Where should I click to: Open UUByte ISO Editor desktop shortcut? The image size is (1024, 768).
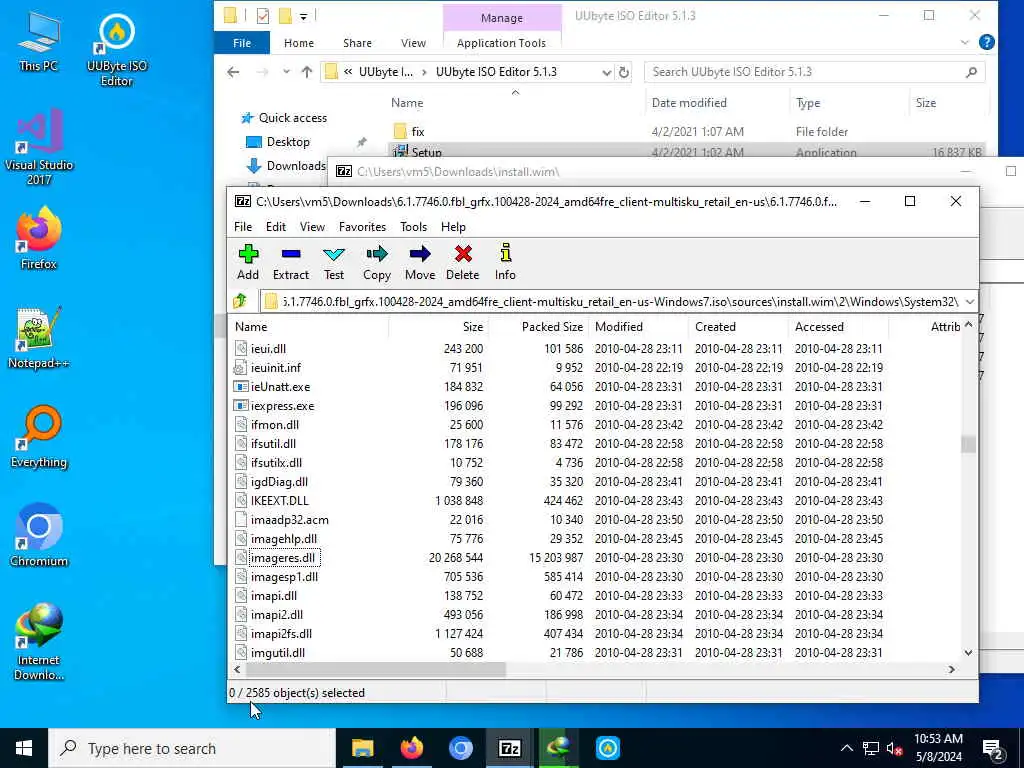[x=117, y=51]
